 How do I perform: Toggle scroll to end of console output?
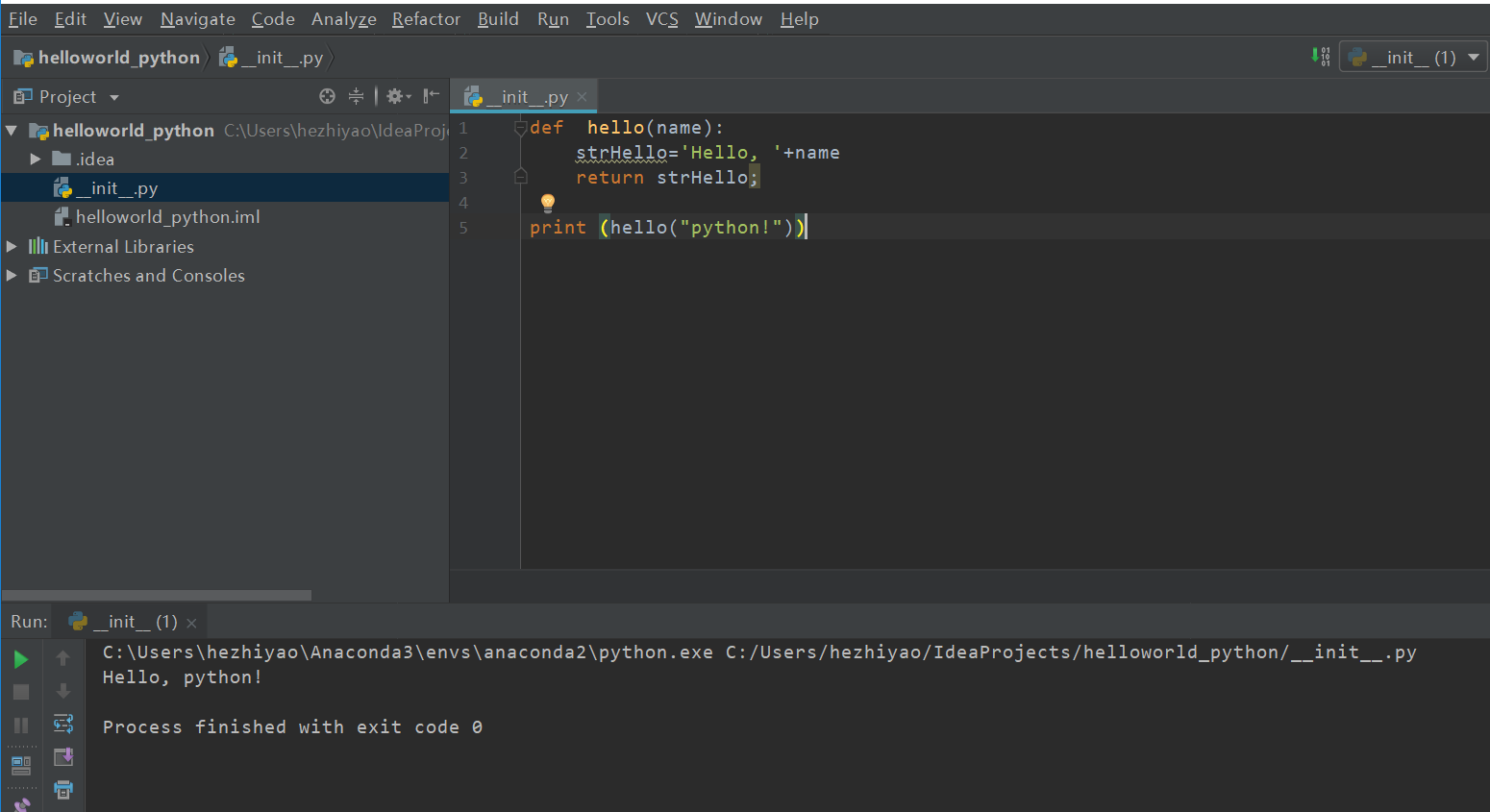[63, 757]
